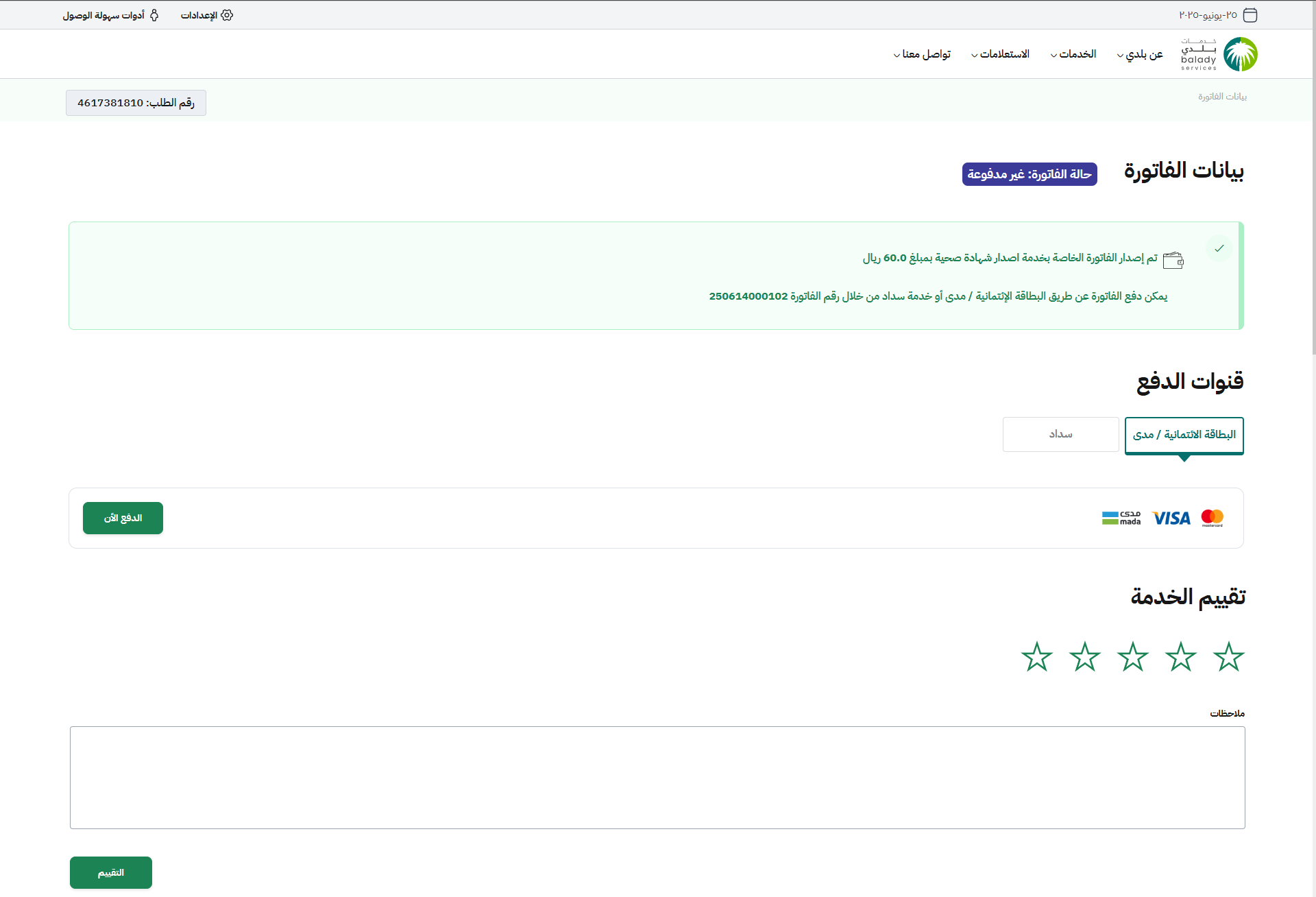Click the green checkmark circle icon

point(1219,248)
